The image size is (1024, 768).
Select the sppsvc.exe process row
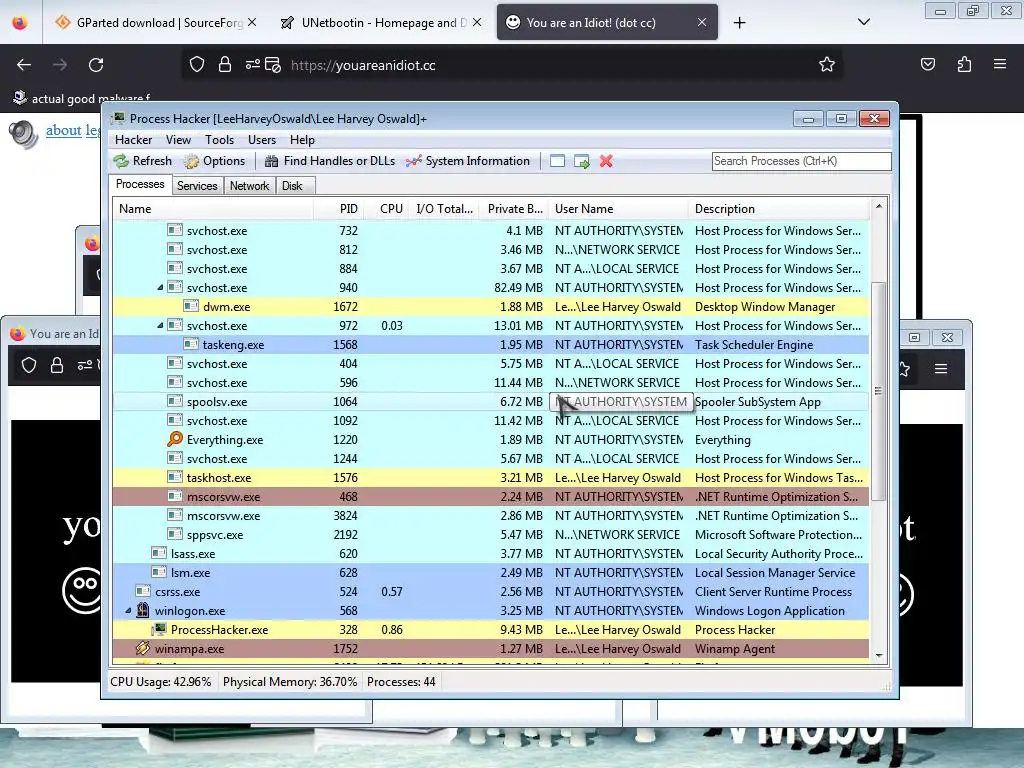[490, 535]
